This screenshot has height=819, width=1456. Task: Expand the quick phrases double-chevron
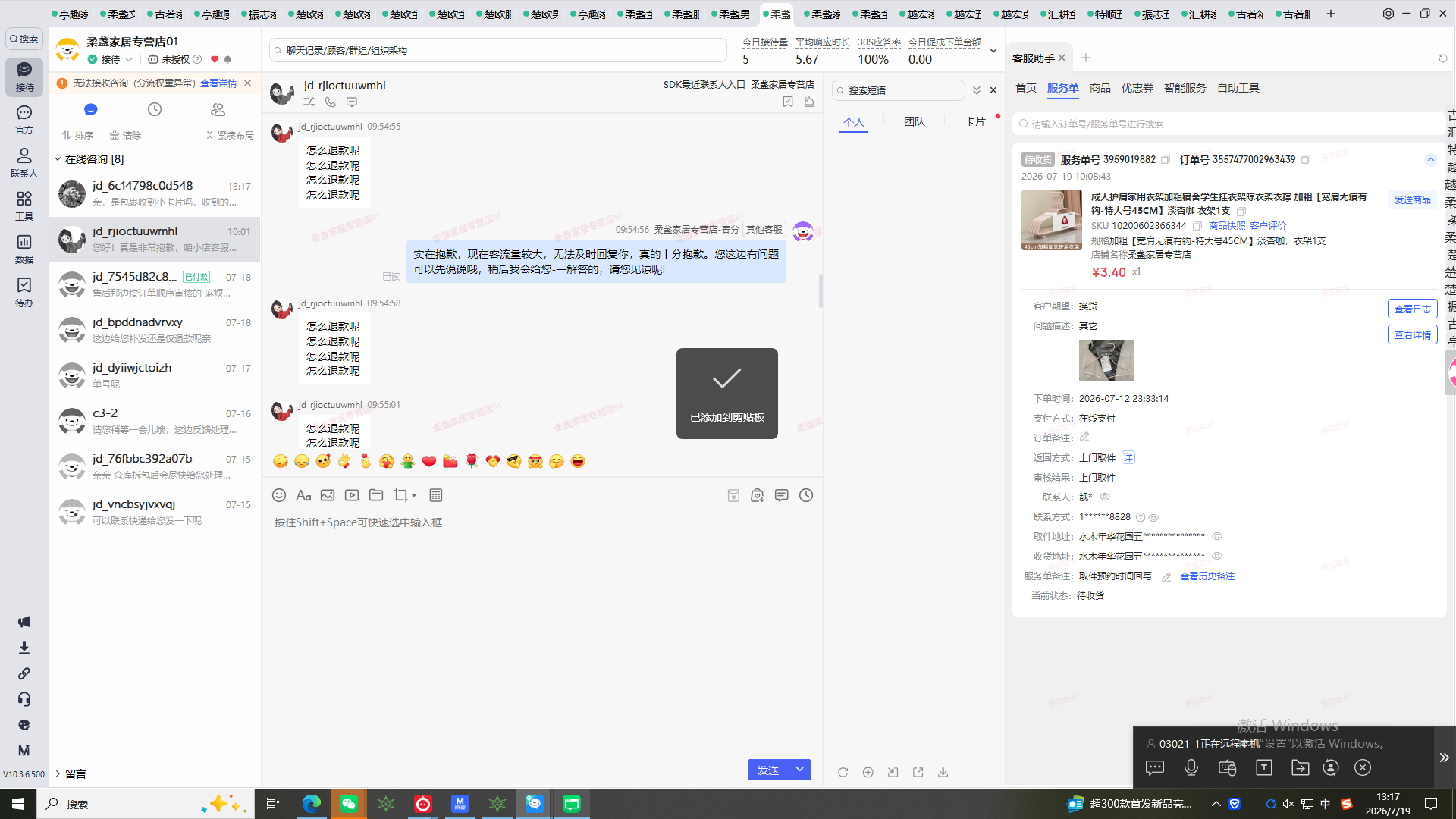[977, 90]
